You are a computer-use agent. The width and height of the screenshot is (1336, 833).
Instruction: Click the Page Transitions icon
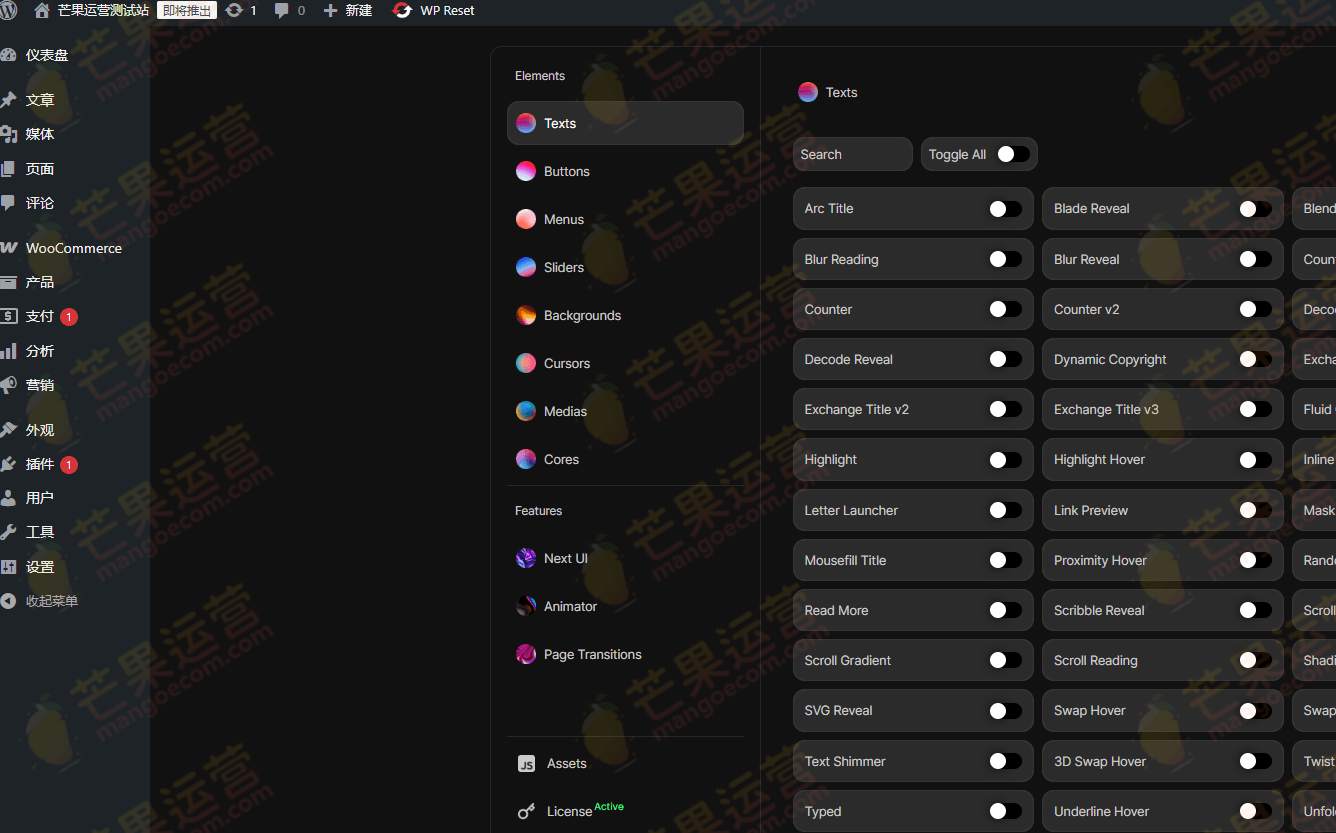coord(526,654)
